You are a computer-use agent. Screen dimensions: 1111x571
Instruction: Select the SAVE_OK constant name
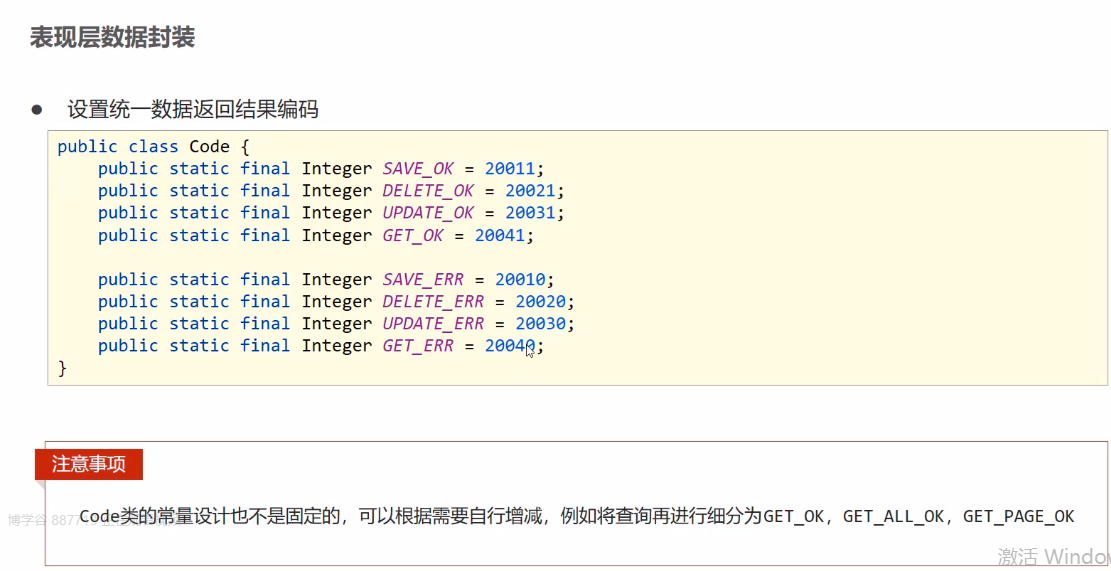click(418, 169)
